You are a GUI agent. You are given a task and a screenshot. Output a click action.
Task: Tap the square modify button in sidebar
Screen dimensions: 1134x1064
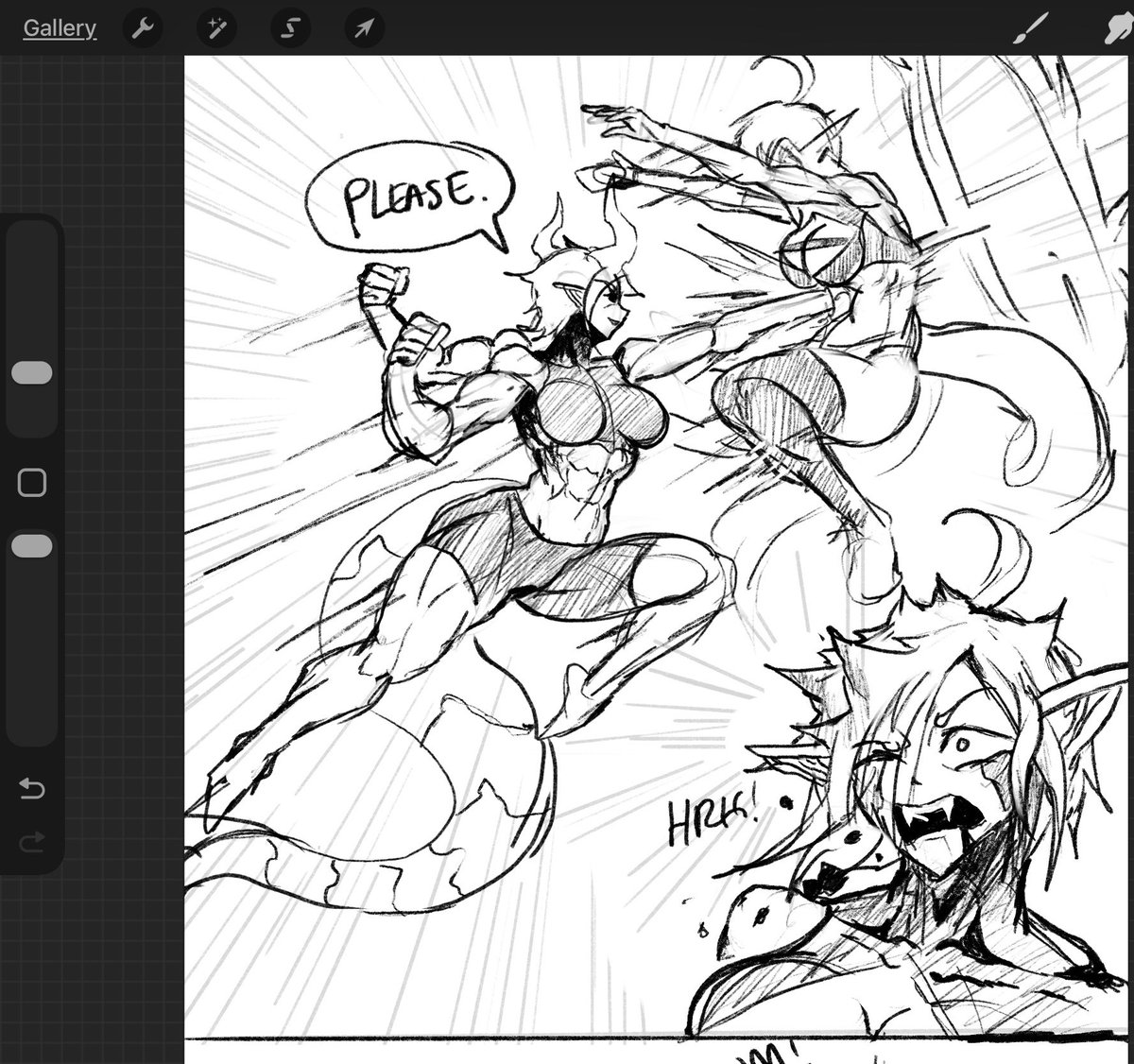point(32,483)
